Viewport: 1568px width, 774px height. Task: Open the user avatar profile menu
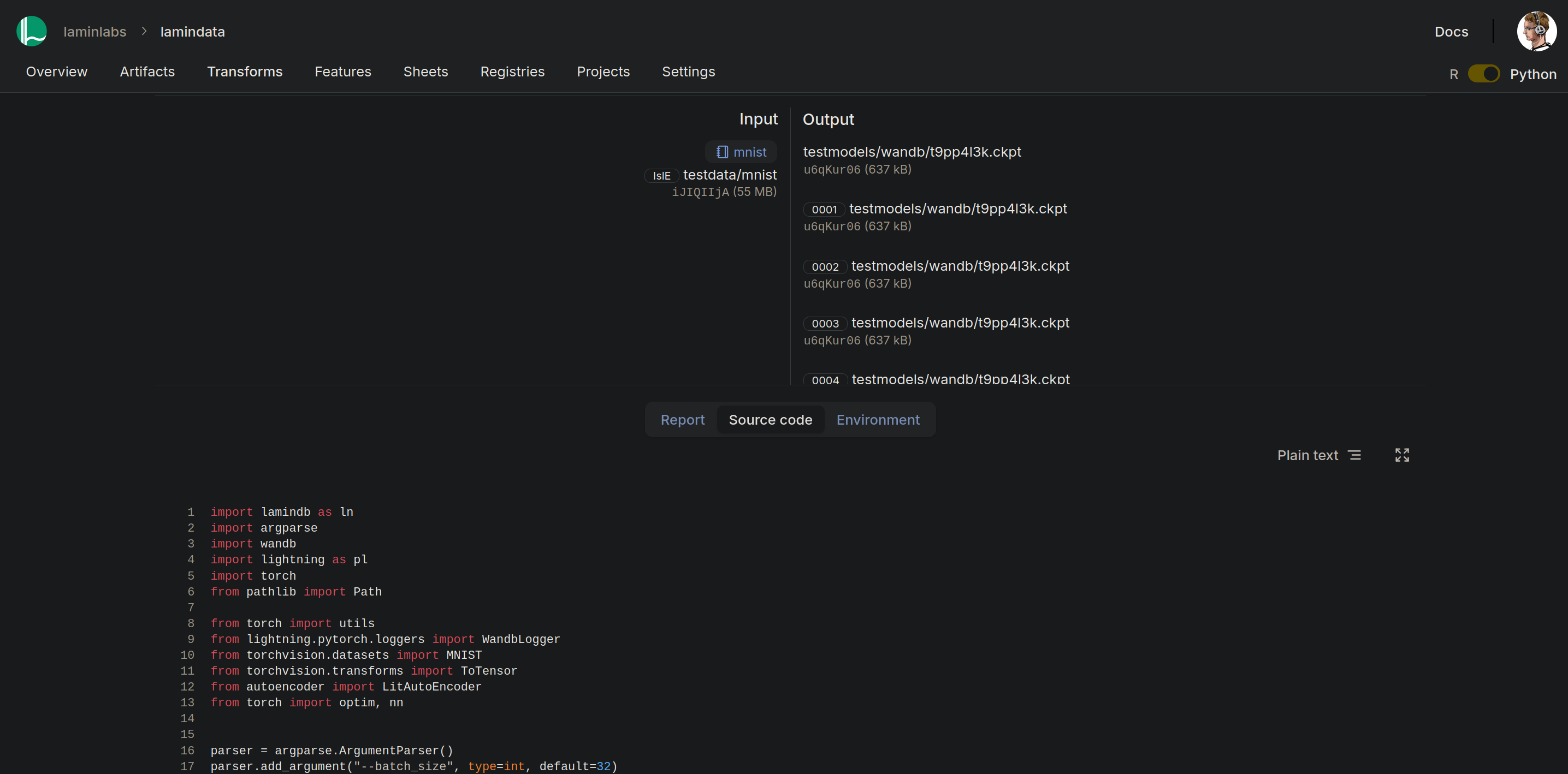(1535, 31)
